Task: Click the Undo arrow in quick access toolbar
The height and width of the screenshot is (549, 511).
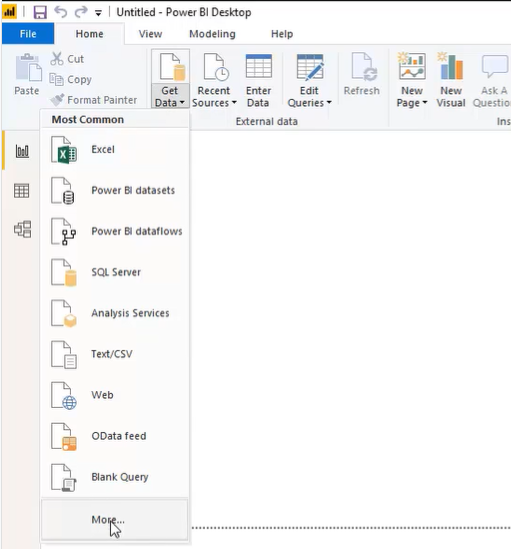Action: tap(61, 12)
